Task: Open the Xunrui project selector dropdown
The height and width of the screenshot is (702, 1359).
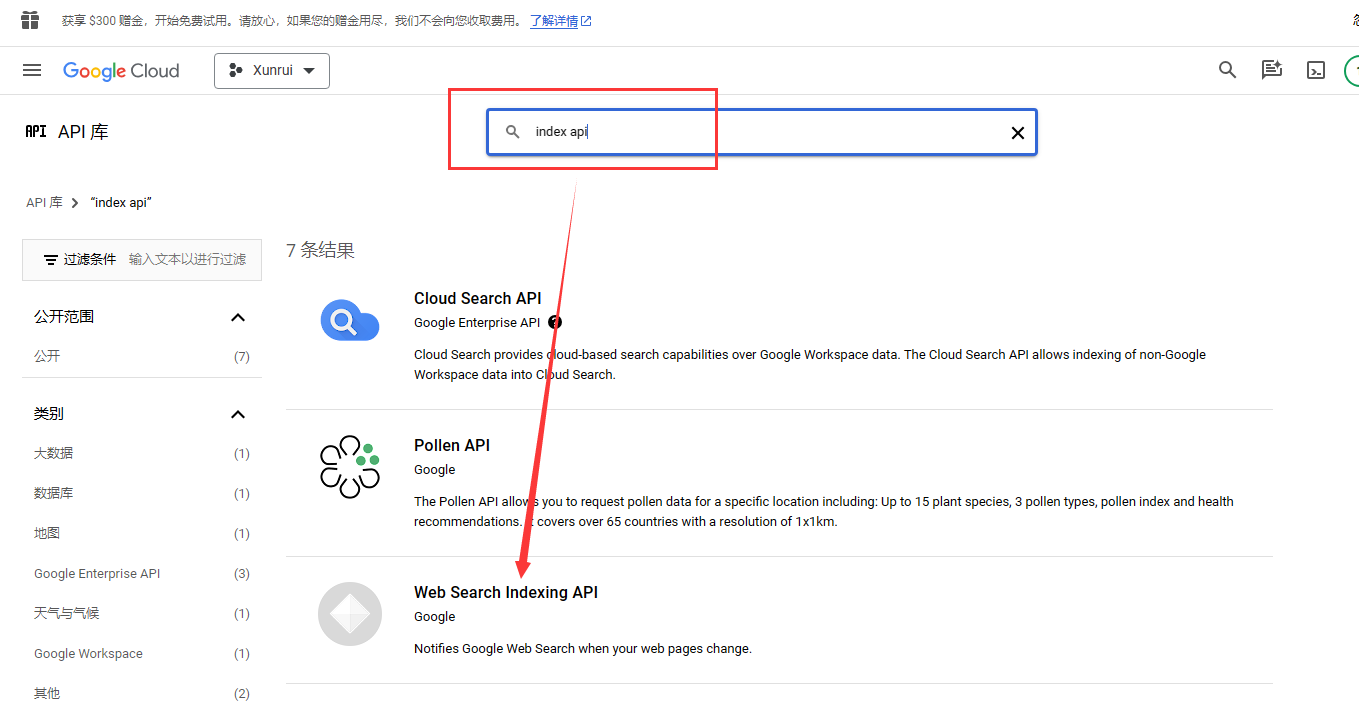Action: [272, 70]
